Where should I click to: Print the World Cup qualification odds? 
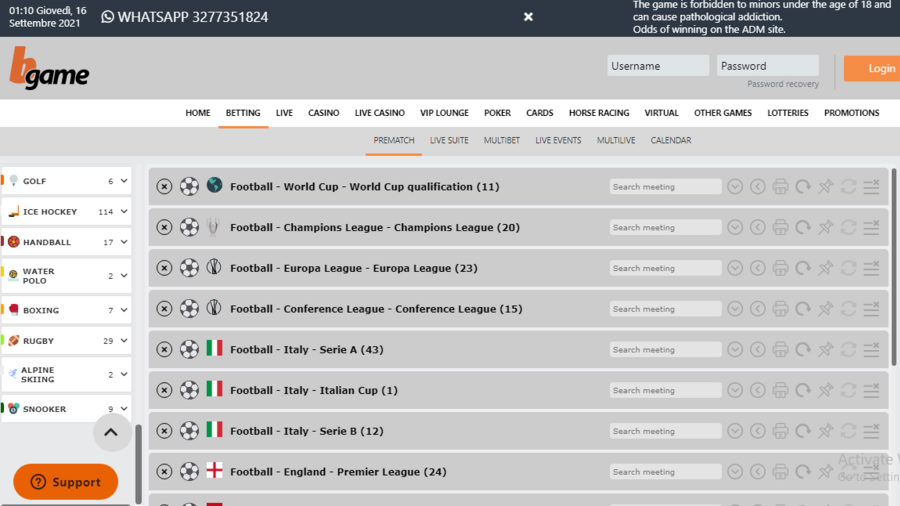coord(780,187)
